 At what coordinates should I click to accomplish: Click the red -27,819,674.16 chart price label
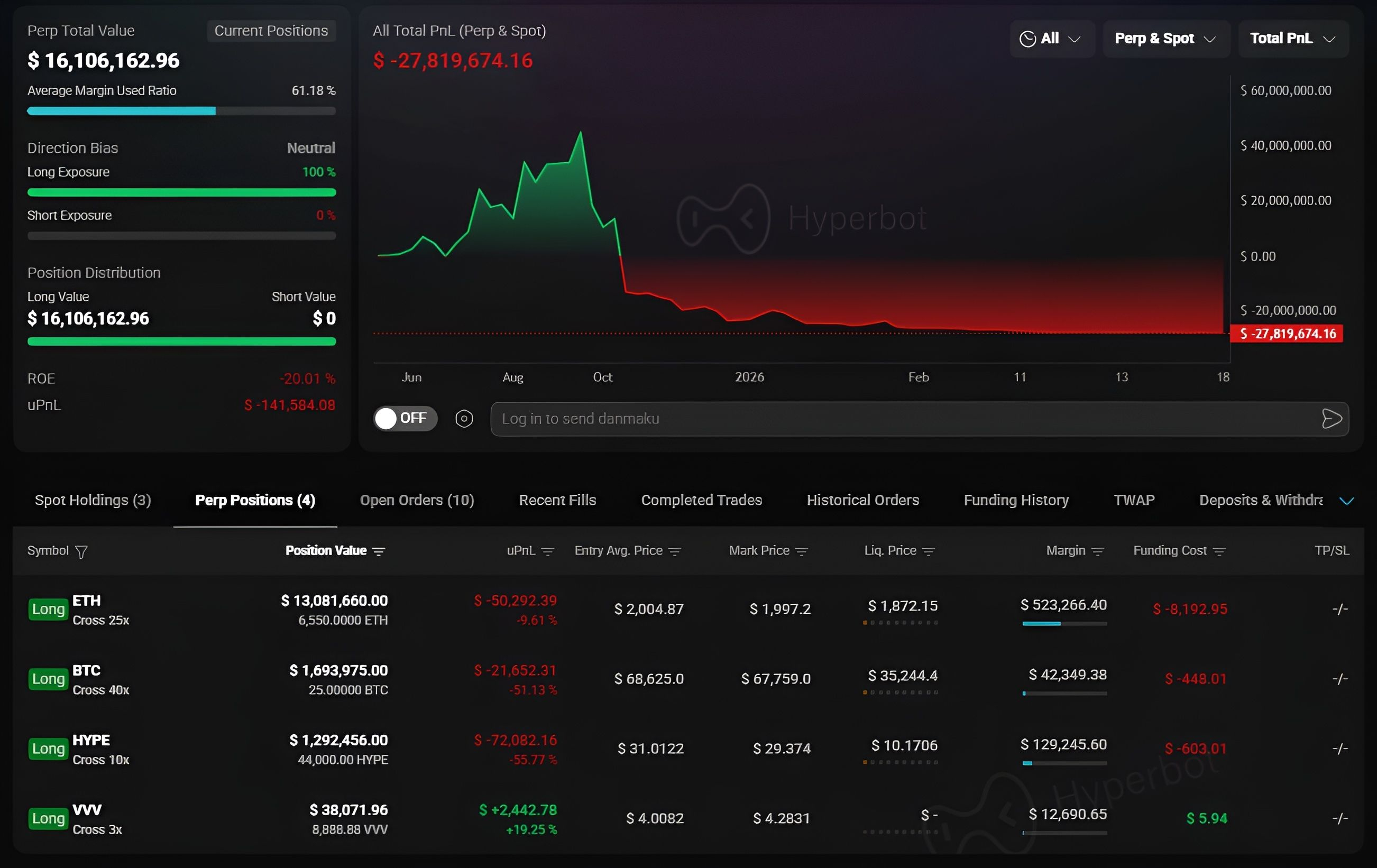click(x=1286, y=334)
